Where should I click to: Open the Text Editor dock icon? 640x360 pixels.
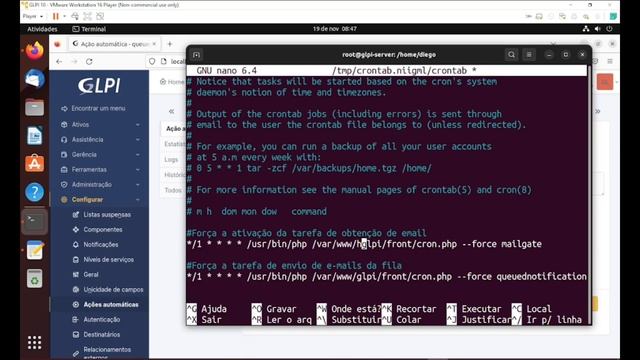coord(35,250)
